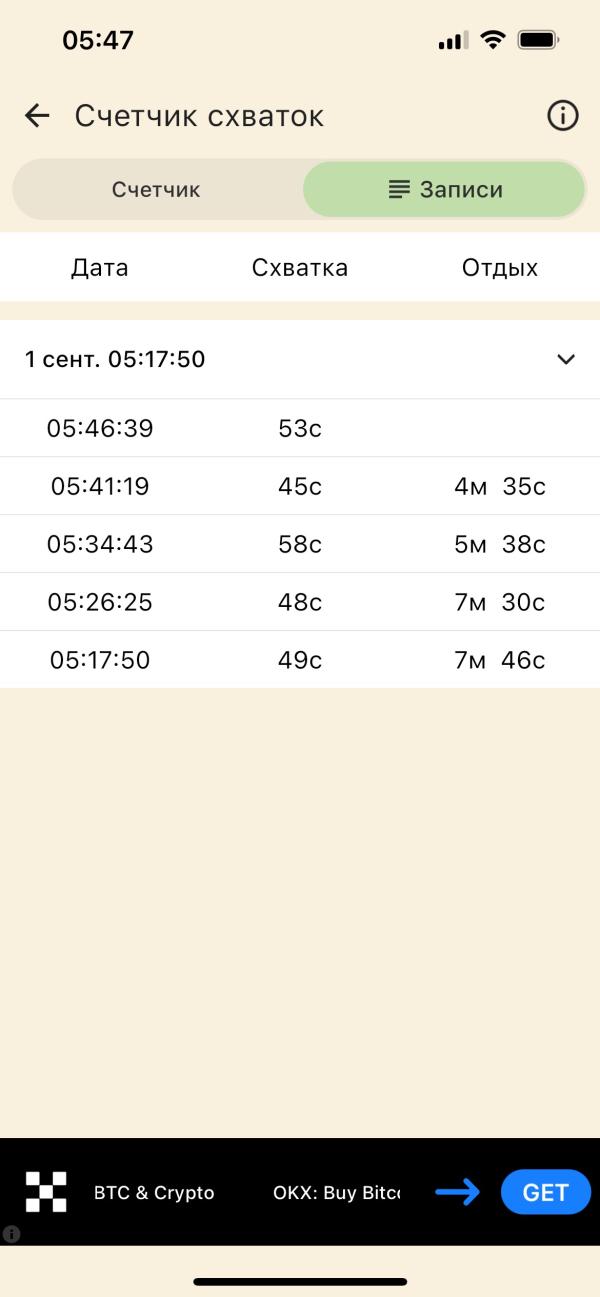Switch to the Счетчик tab
600x1297 pixels.
click(156, 189)
